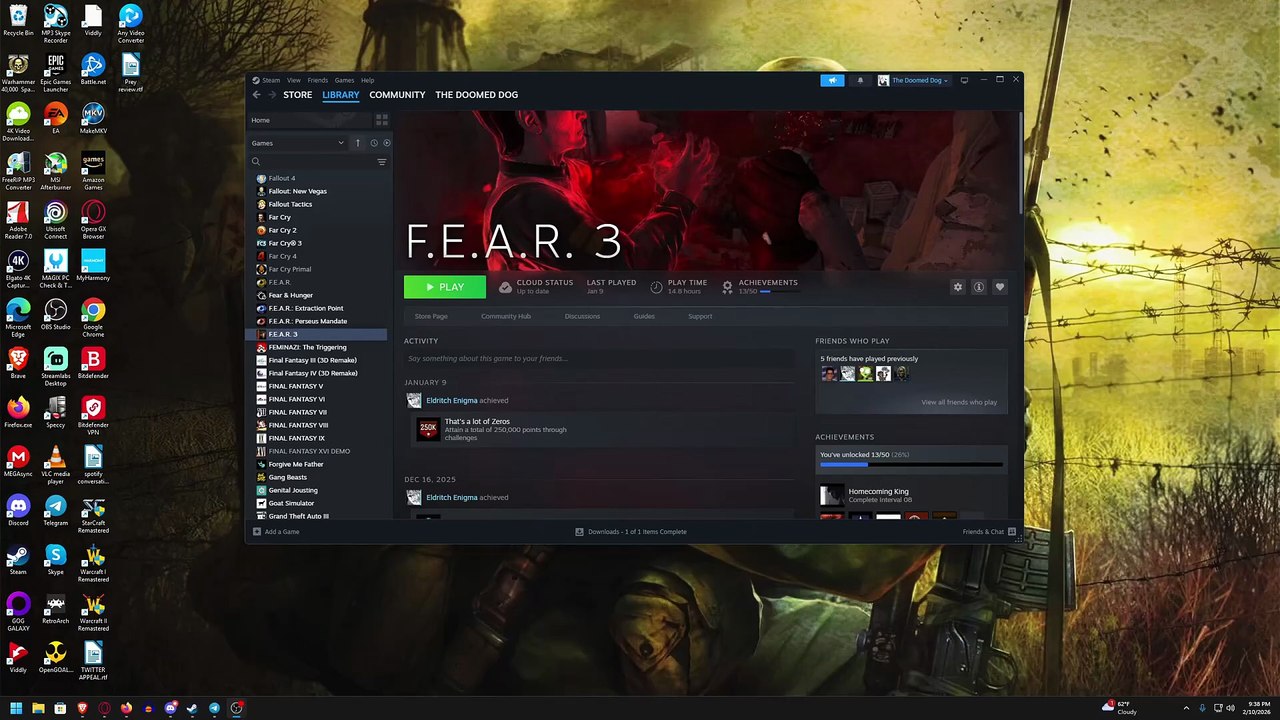Switch to the STORE tab
1280x720 pixels.
(x=297, y=95)
